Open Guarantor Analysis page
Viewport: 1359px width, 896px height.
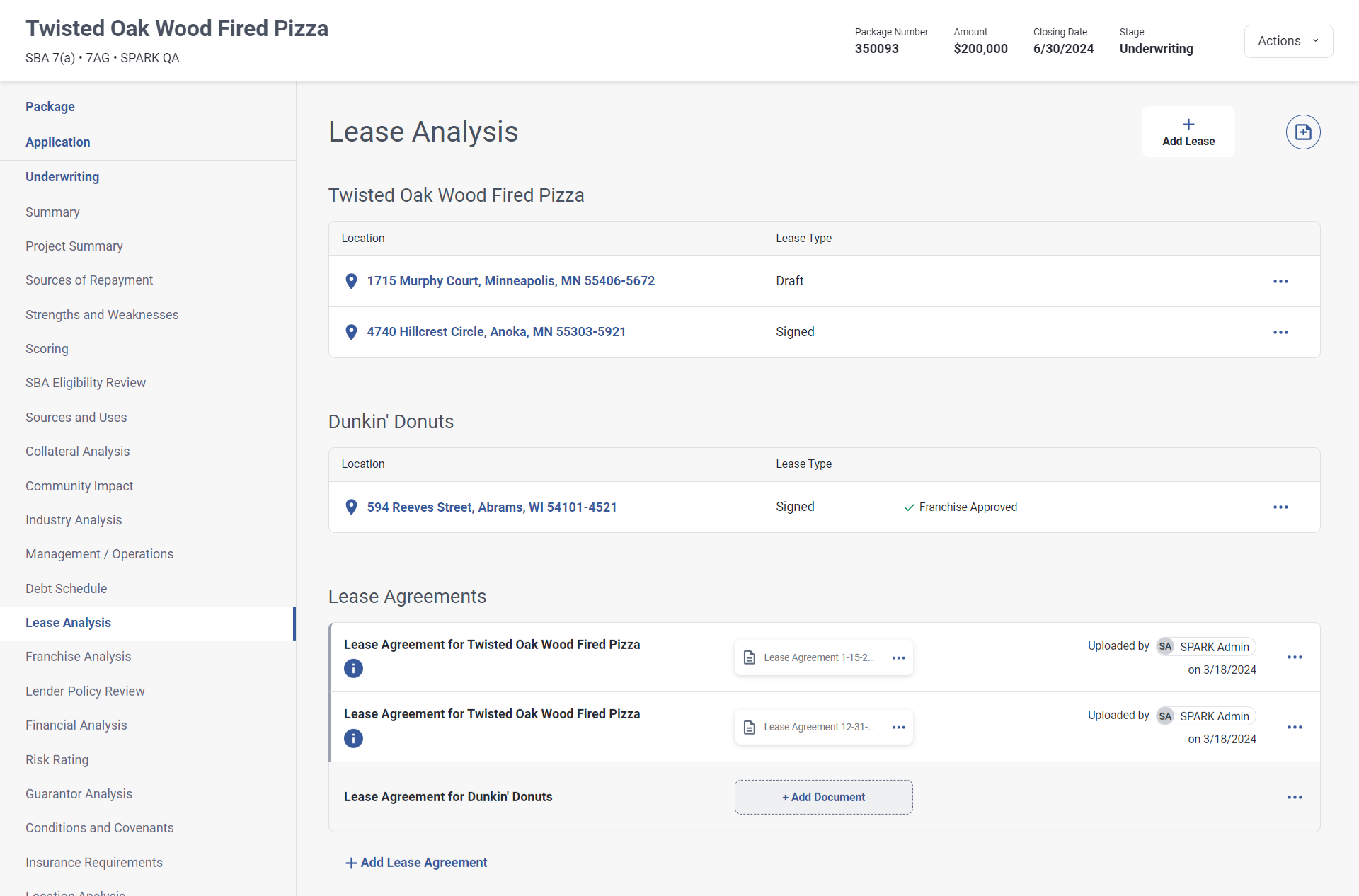click(x=79, y=794)
